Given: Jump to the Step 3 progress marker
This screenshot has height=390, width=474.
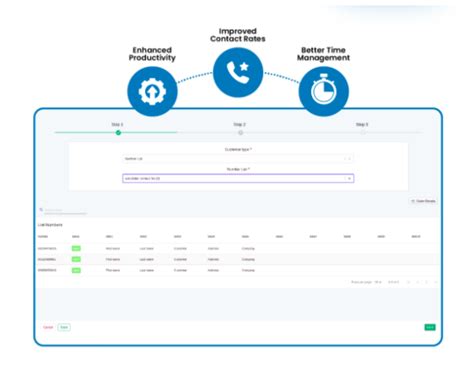Looking at the screenshot, I should point(363,133).
